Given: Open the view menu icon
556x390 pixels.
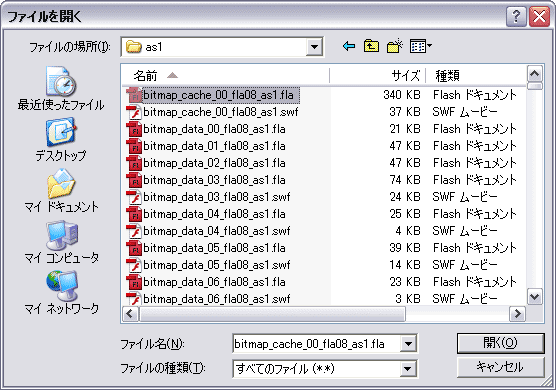Looking at the screenshot, I should pyautogui.click(x=421, y=46).
